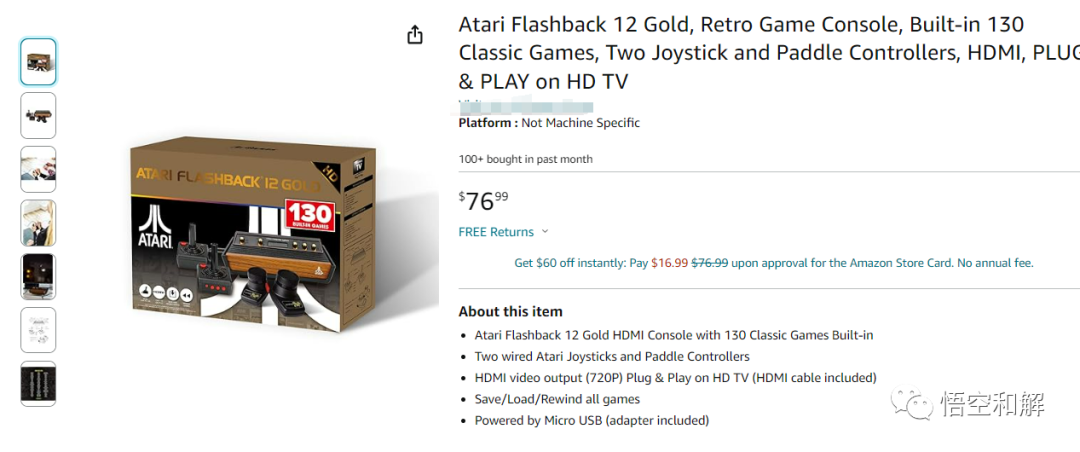The width and height of the screenshot is (1080, 452).
Task: Click the blurred store link under the title
Action: click(526, 106)
